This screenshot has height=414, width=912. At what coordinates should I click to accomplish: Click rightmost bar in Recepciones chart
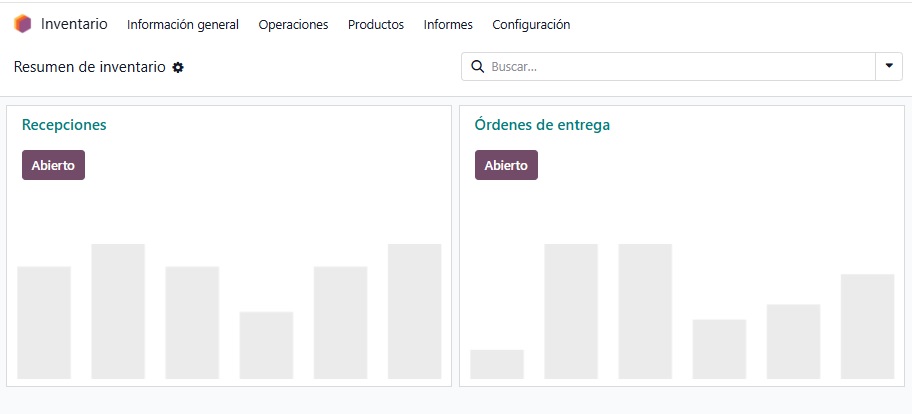pos(414,312)
